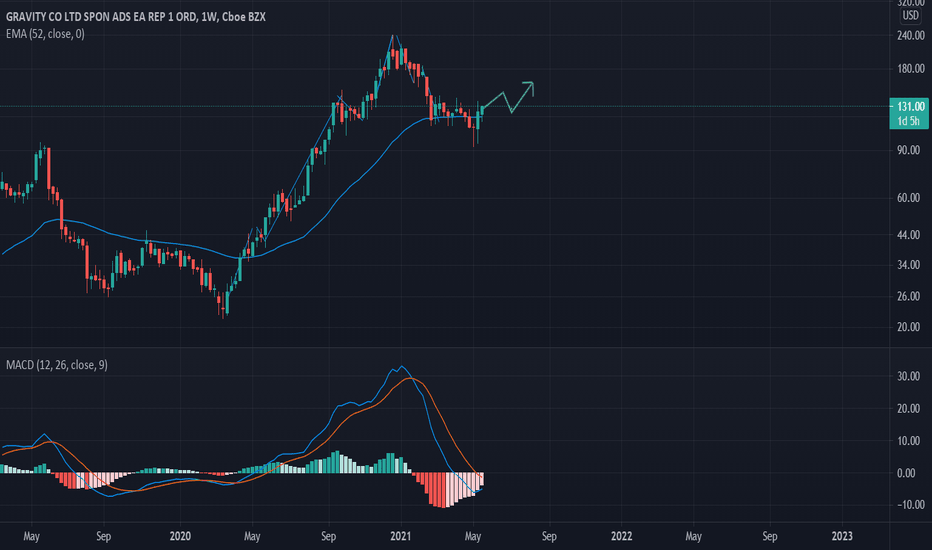The image size is (932, 550).
Task: Select the MACD (12, 26, close, 9) indicator label
Action: coord(57,364)
